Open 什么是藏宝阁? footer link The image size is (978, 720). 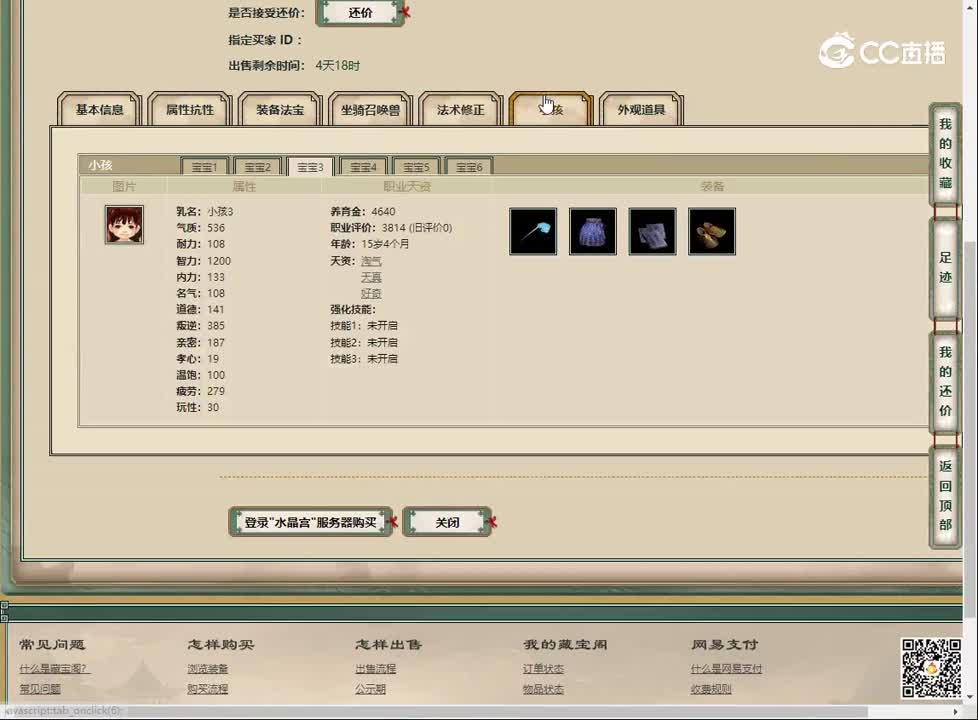54,668
